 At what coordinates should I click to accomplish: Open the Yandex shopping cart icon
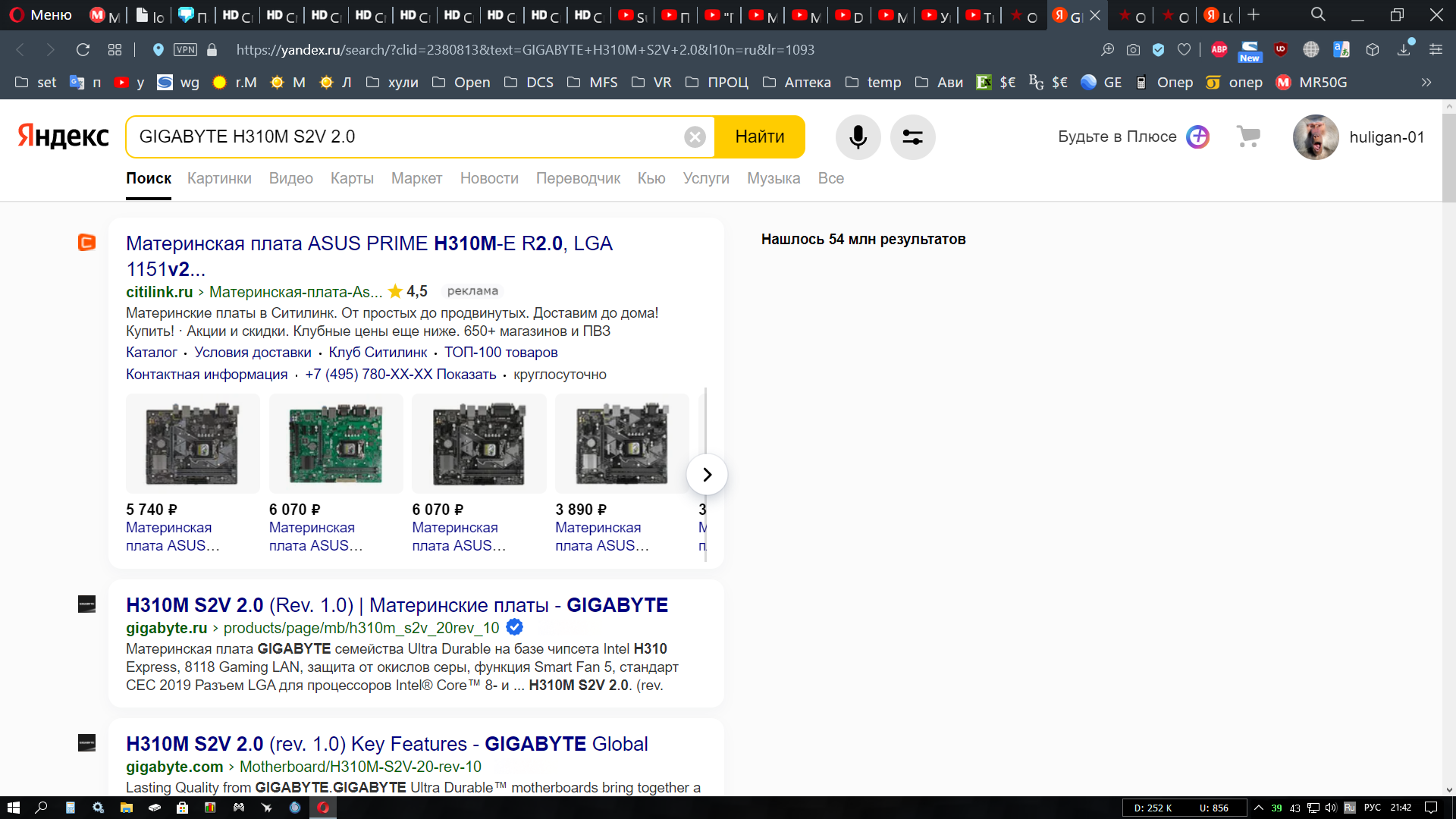(x=1248, y=136)
